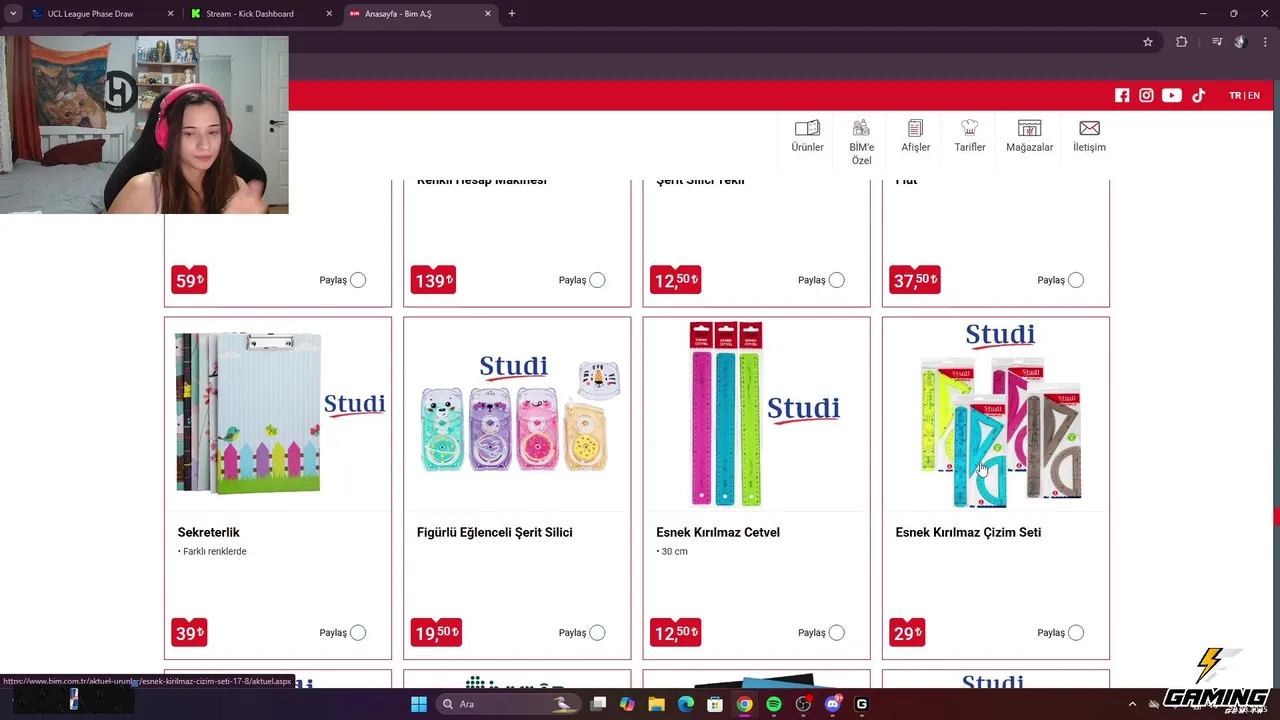Open BİM's YouTube channel icon
1280x720 pixels.
tap(1172, 95)
